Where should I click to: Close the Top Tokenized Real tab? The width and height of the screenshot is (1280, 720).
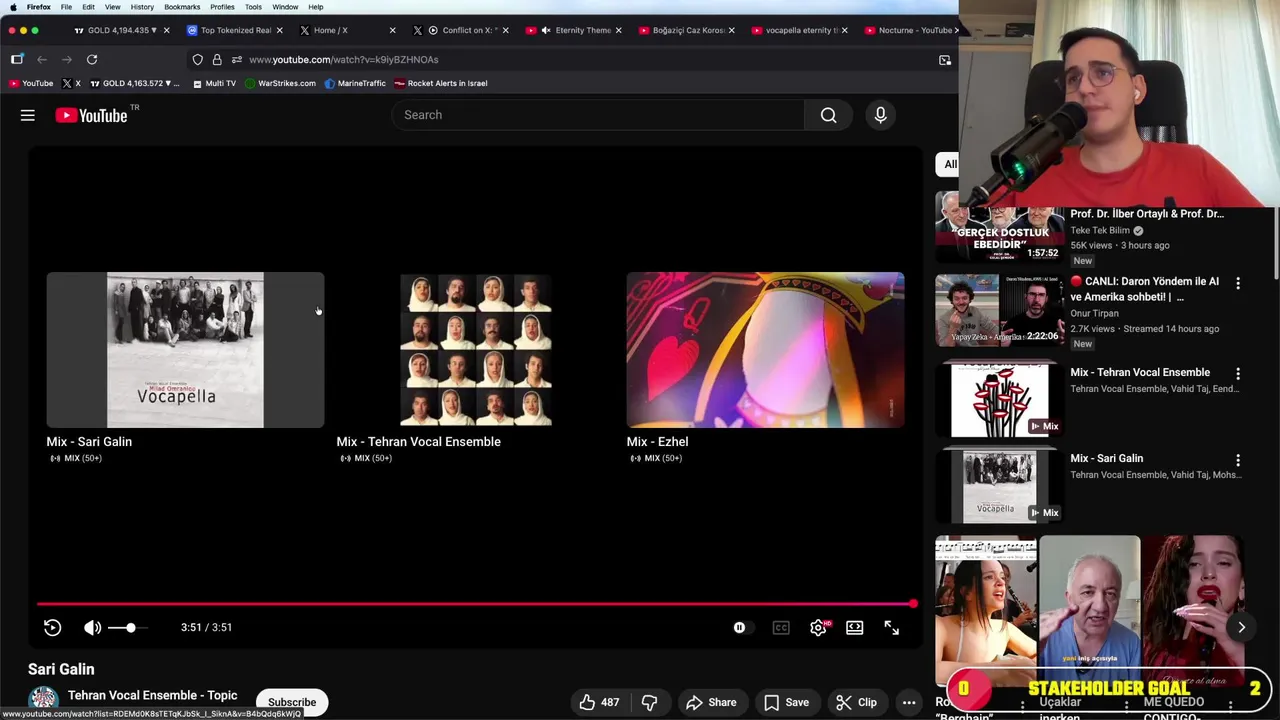coord(279,30)
